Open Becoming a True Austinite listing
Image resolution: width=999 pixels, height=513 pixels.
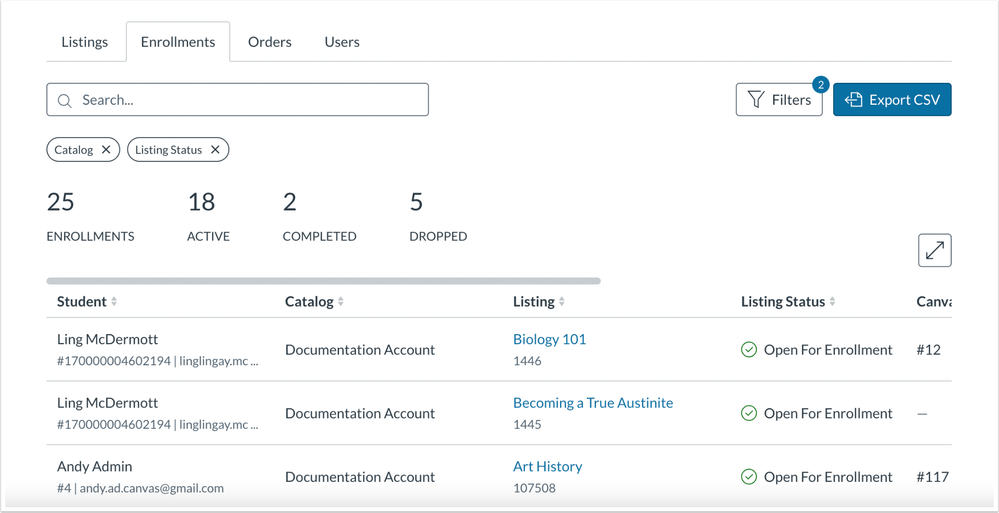[592, 403]
